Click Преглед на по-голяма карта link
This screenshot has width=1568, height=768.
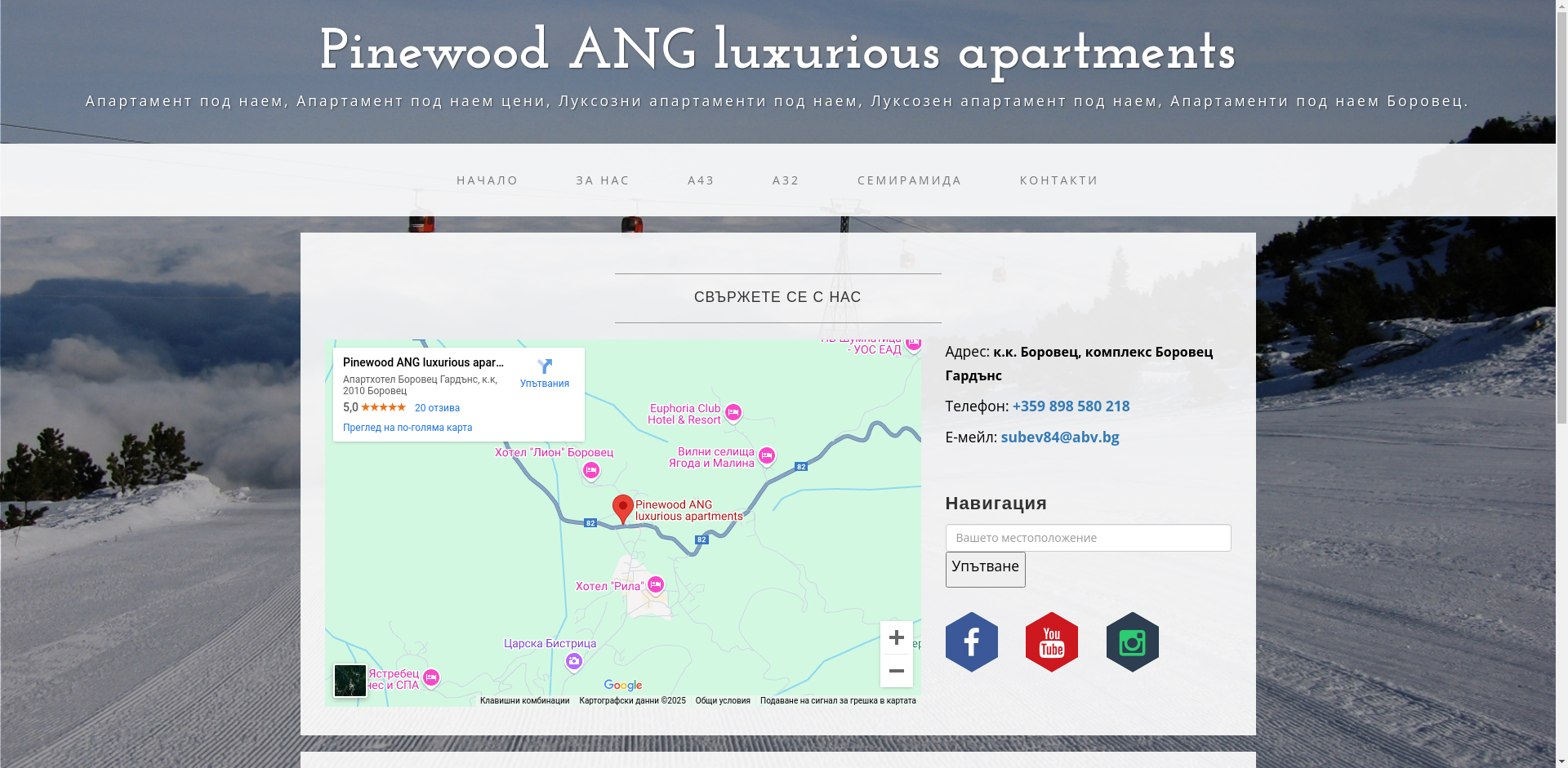[408, 427]
